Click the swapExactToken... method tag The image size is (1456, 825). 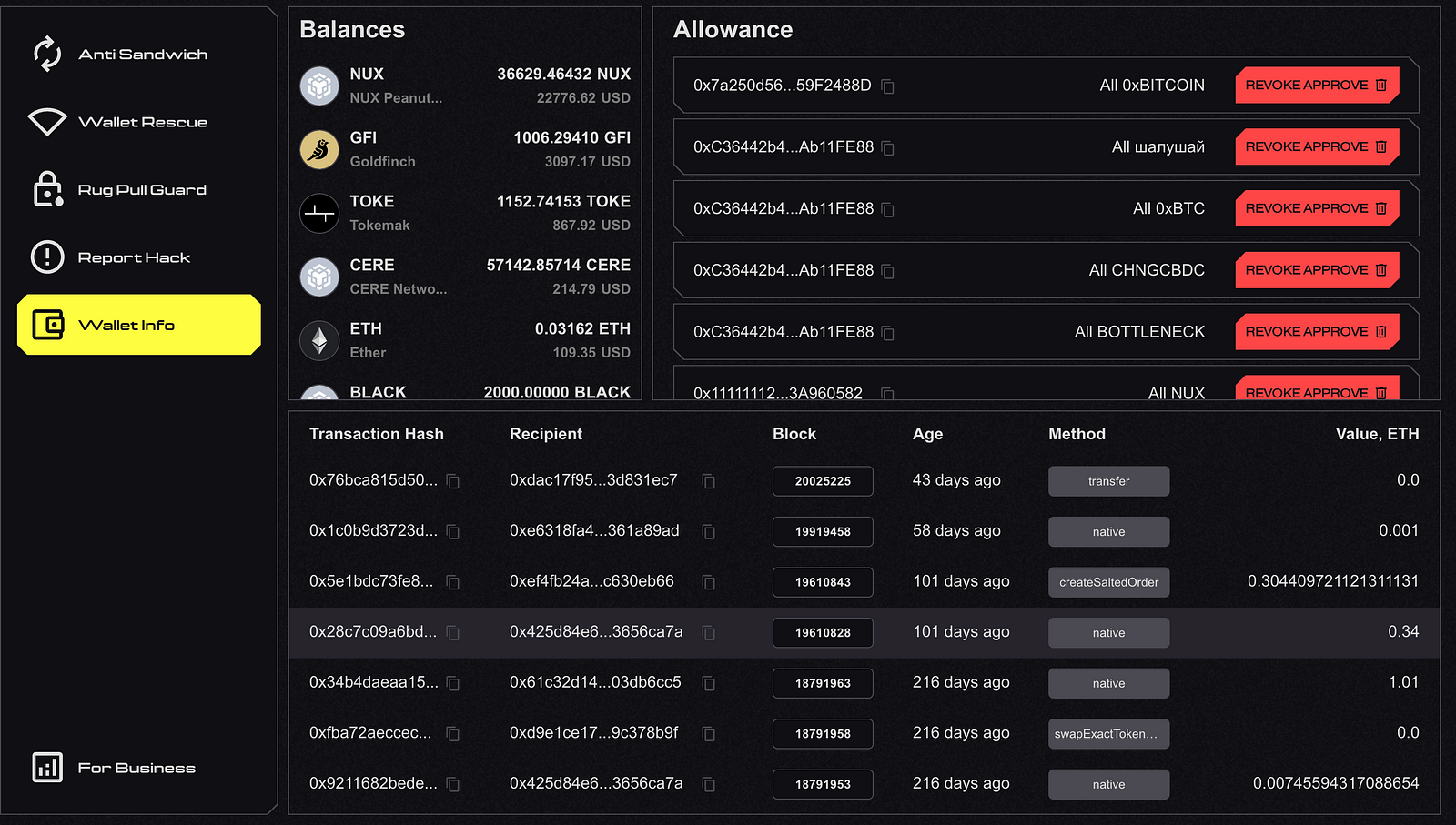tap(1108, 734)
